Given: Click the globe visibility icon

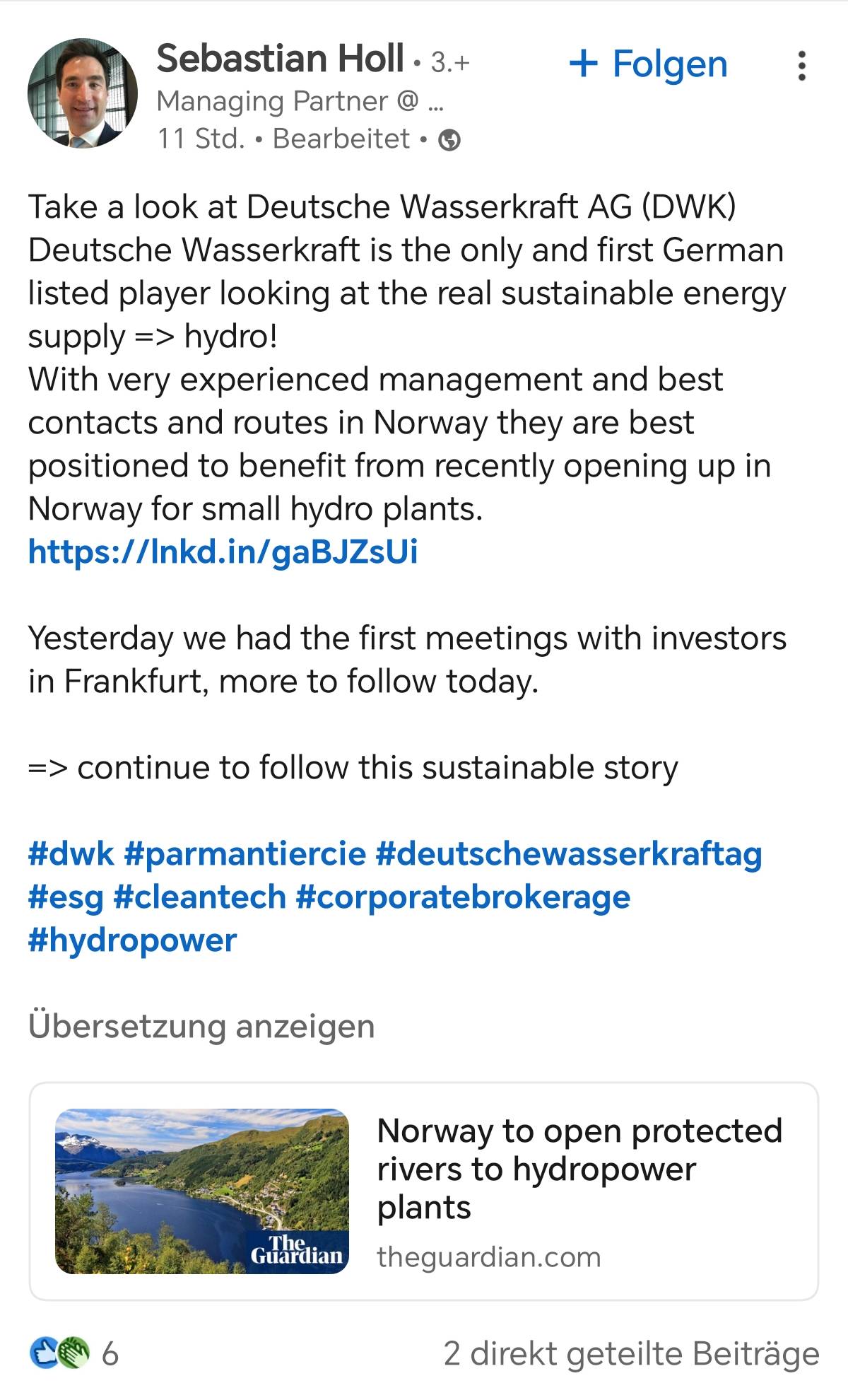Looking at the screenshot, I should point(449,141).
